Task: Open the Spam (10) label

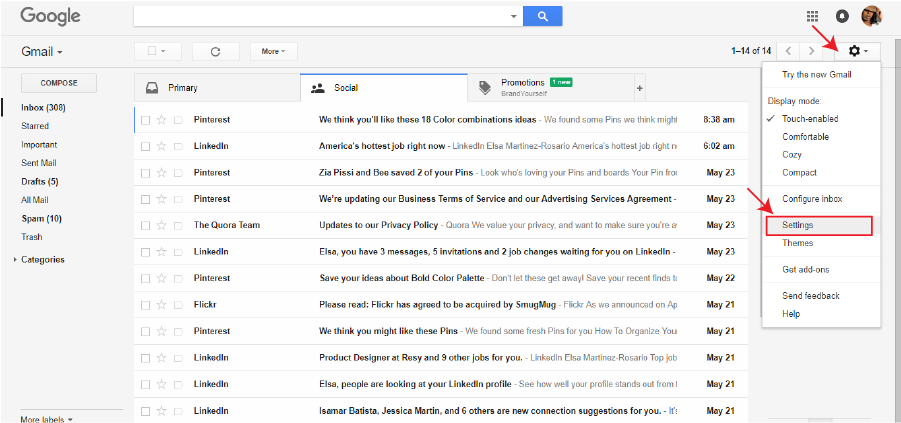Action: [41, 218]
